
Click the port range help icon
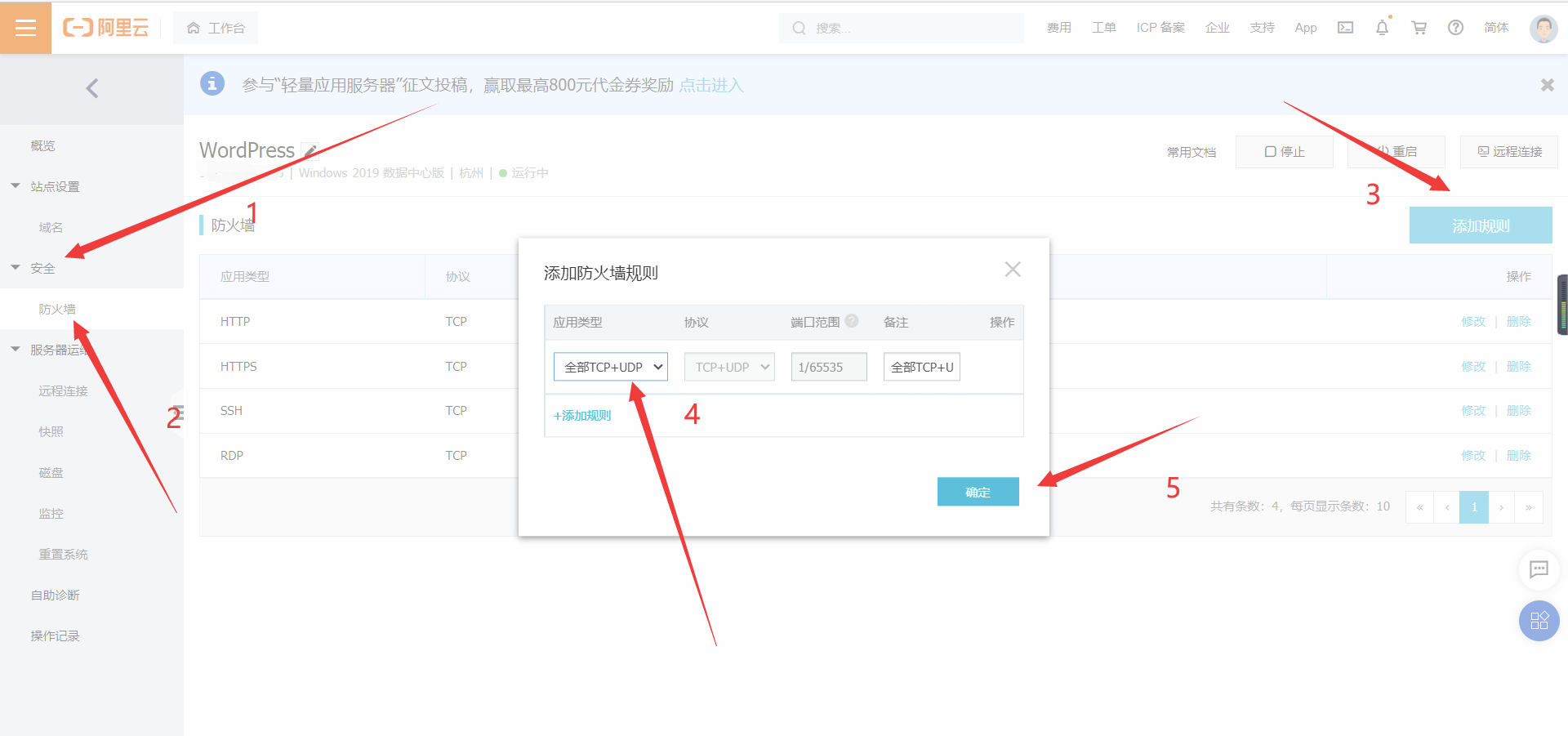[x=852, y=321]
